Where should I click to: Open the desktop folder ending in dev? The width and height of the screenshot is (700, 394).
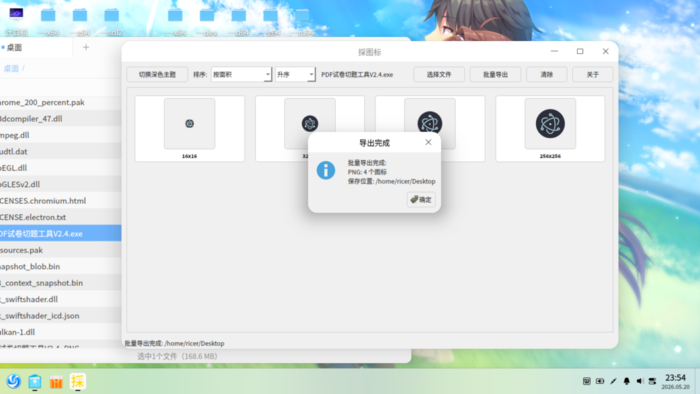coord(207,21)
